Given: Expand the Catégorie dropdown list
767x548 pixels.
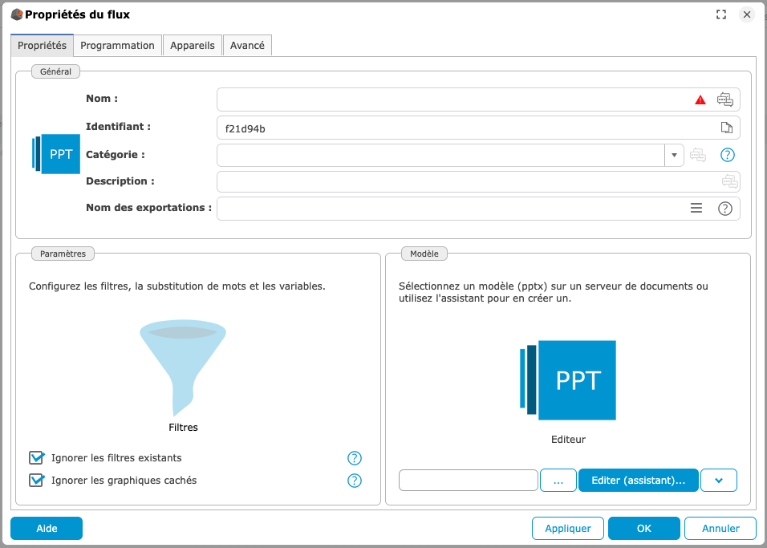Looking at the screenshot, I should click(x=674, y=155).
